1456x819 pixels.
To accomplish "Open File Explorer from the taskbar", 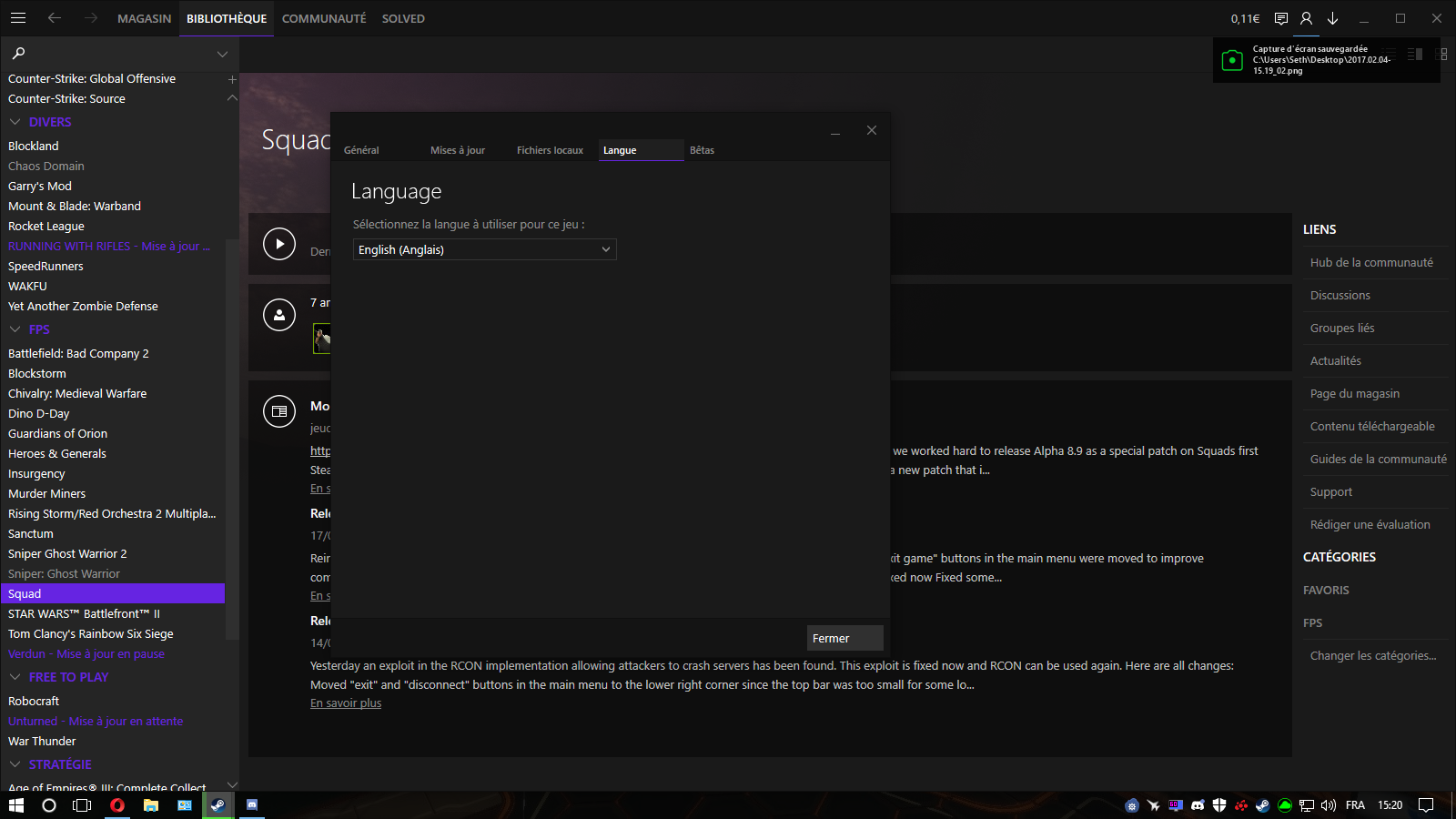I will pyautogui.click(x=151, y=805).
